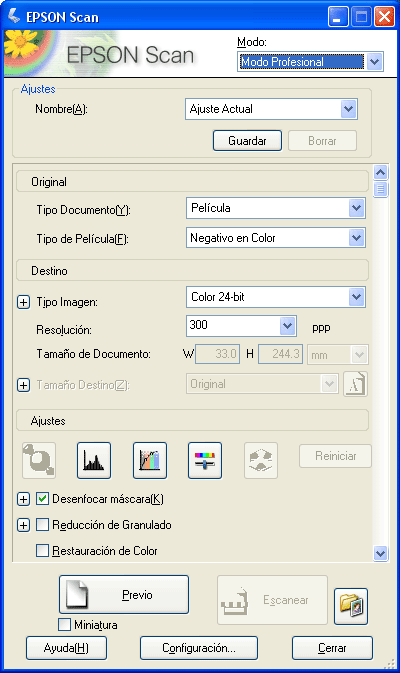Click the EPSON Scan title bar icon
Screen dimensions: 400x673
13,17
